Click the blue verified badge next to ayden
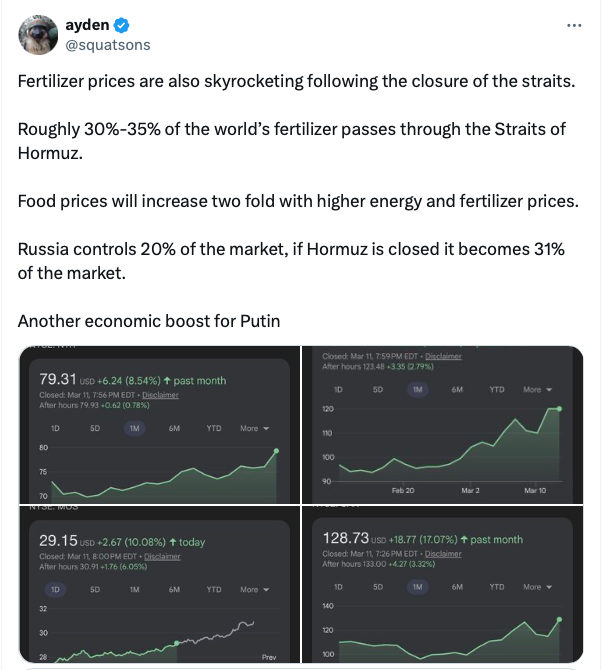Image resolution: width=603 pixels, height=670 pixels. [x=119, y=25]
